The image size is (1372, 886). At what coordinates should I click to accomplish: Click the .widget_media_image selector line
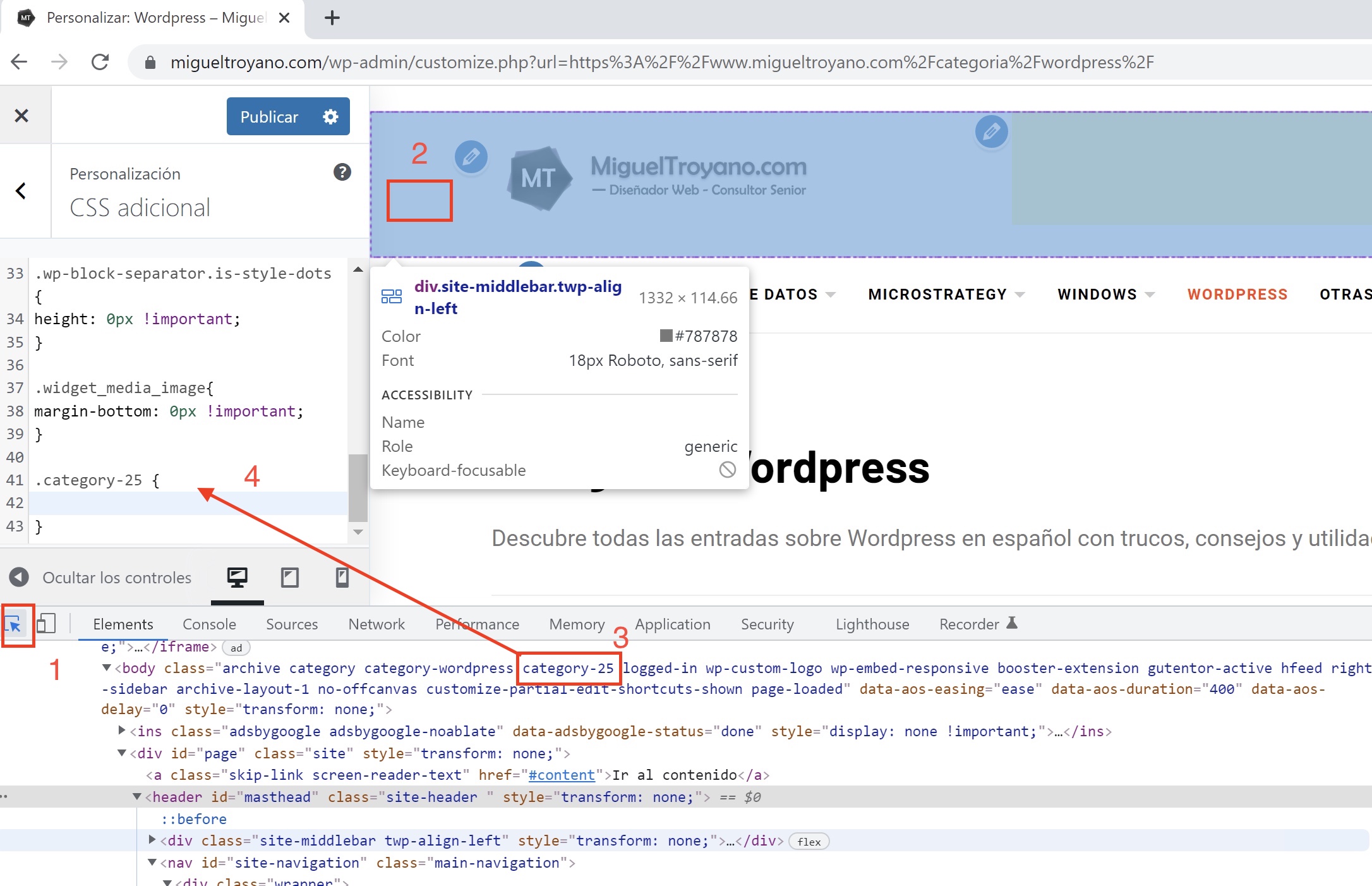pyautogui.click(x=124, y=388)
